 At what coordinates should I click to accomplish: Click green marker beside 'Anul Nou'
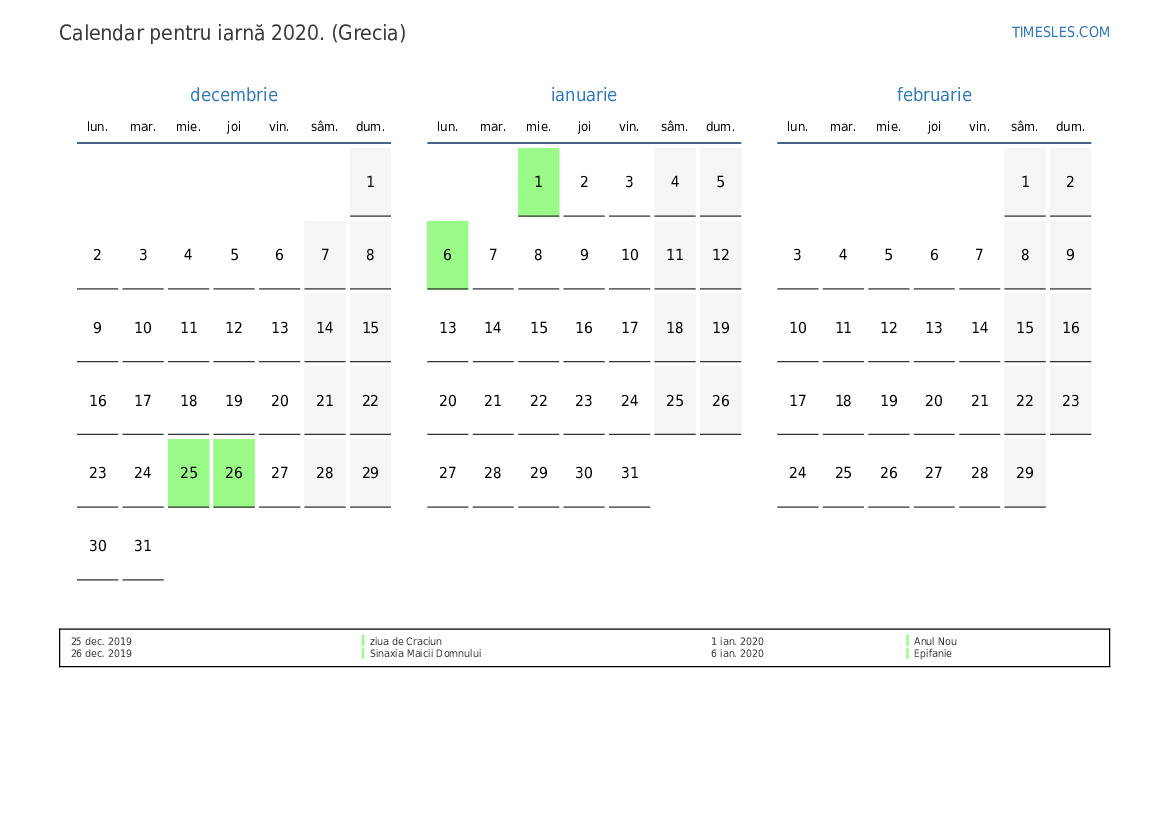(x=907, y=641)
